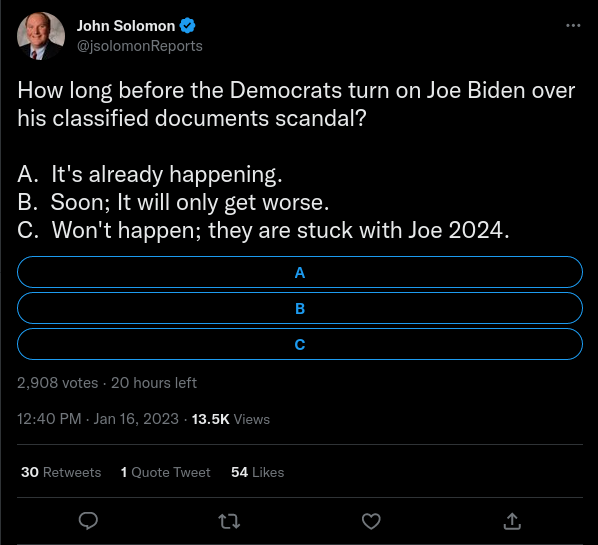Image resolution: width=598 pixels, height=545 pixels.
Task: Vote for poll option A
Action: (300, 272)
